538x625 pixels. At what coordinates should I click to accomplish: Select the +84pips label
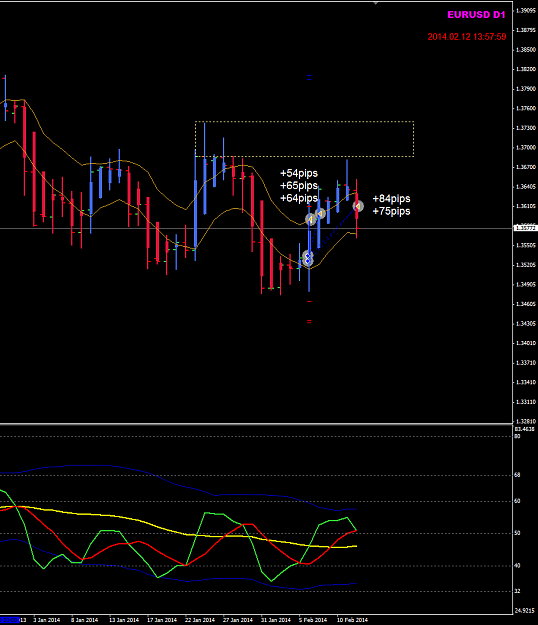(391, 199)
